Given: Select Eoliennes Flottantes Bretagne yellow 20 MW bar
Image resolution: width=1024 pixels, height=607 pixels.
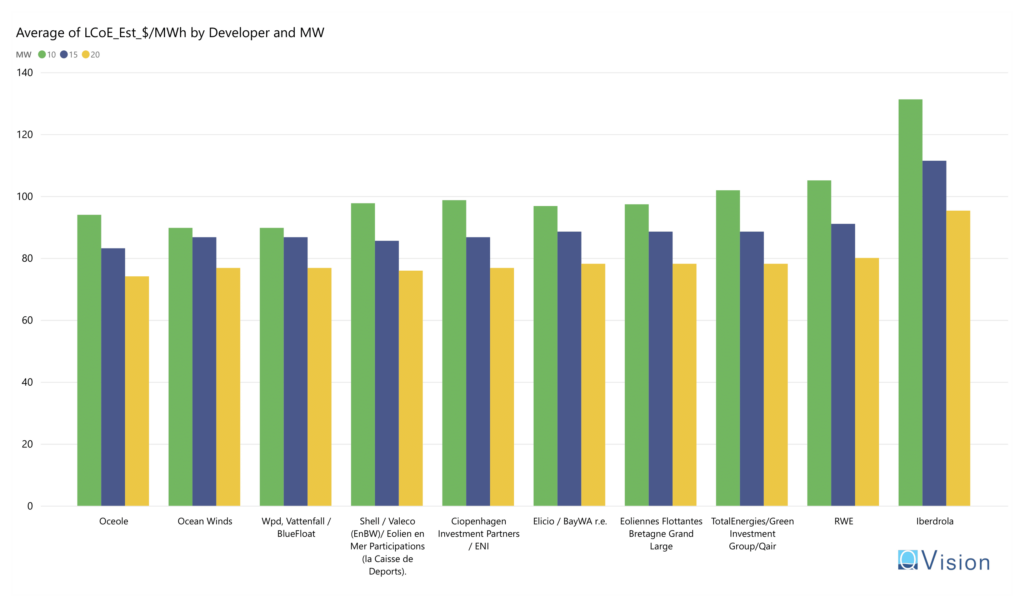Looking at the screenshot, I should tap(684, 385).
